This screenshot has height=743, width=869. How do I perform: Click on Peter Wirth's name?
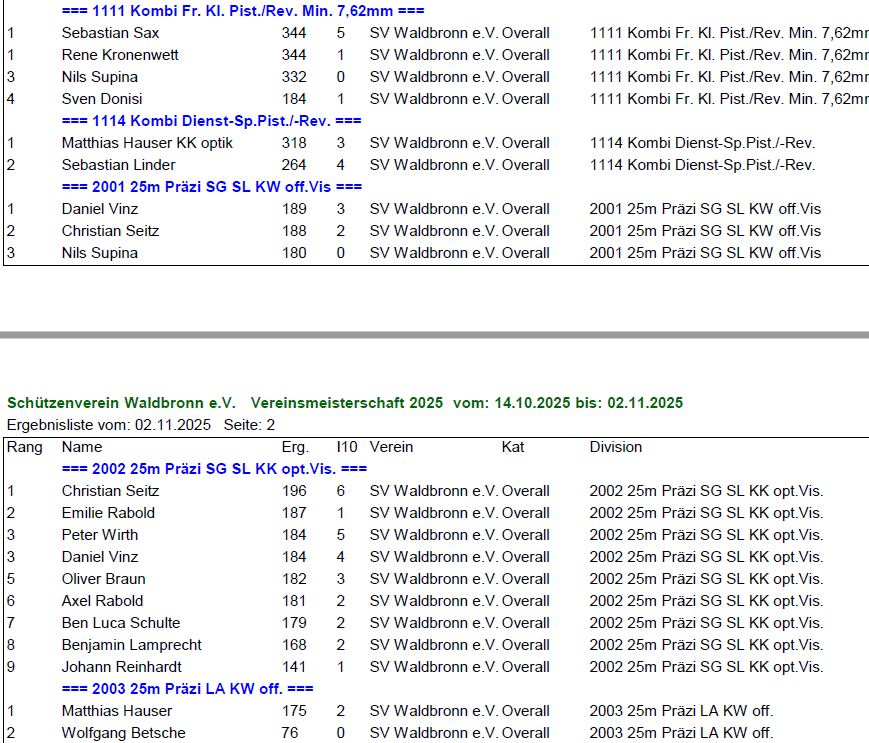[100, 535]
